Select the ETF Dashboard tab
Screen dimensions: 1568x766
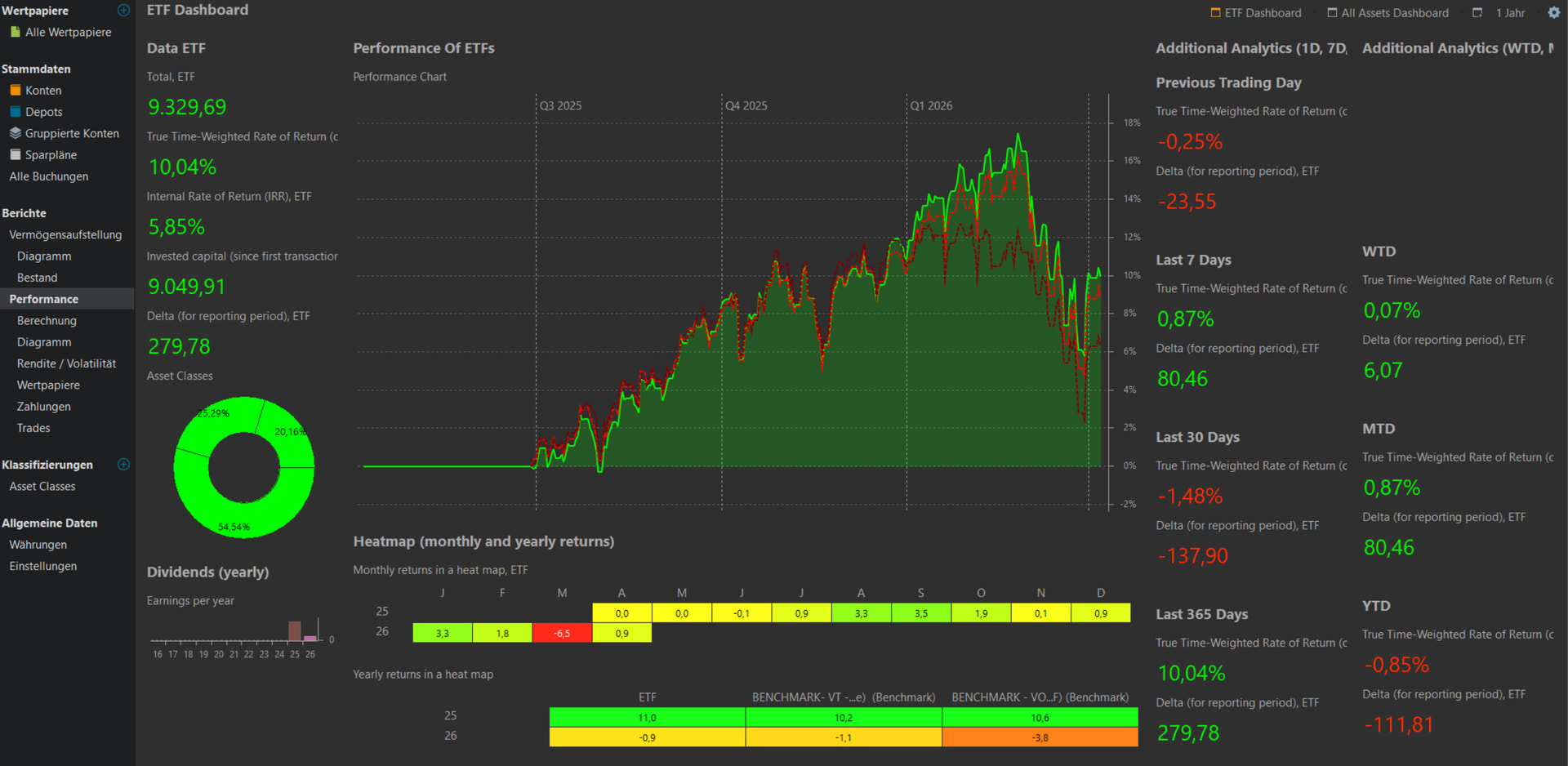tap(1255, 13)
